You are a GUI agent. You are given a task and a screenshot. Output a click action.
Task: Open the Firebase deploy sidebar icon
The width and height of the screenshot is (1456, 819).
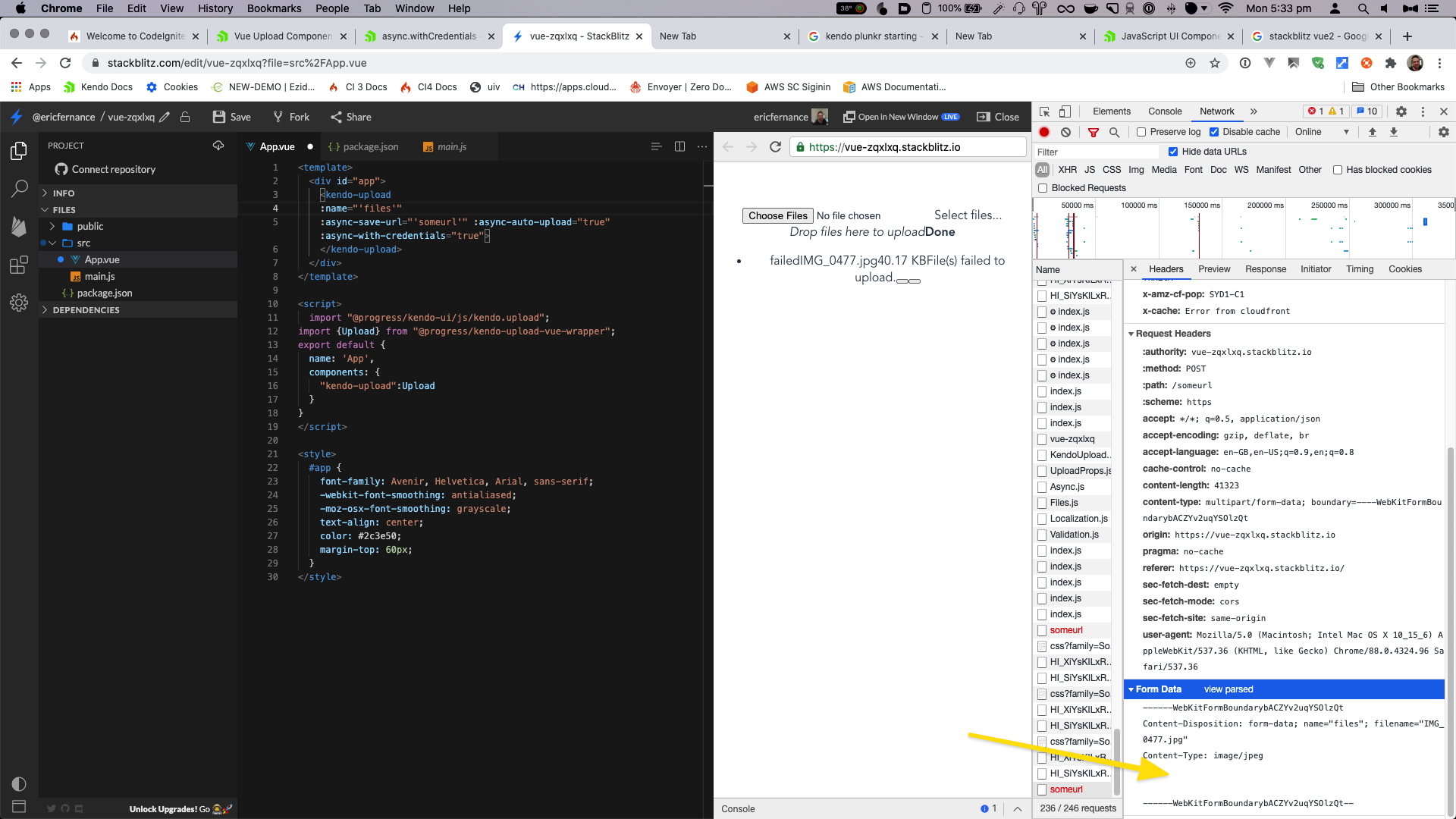tap(19, 226)
